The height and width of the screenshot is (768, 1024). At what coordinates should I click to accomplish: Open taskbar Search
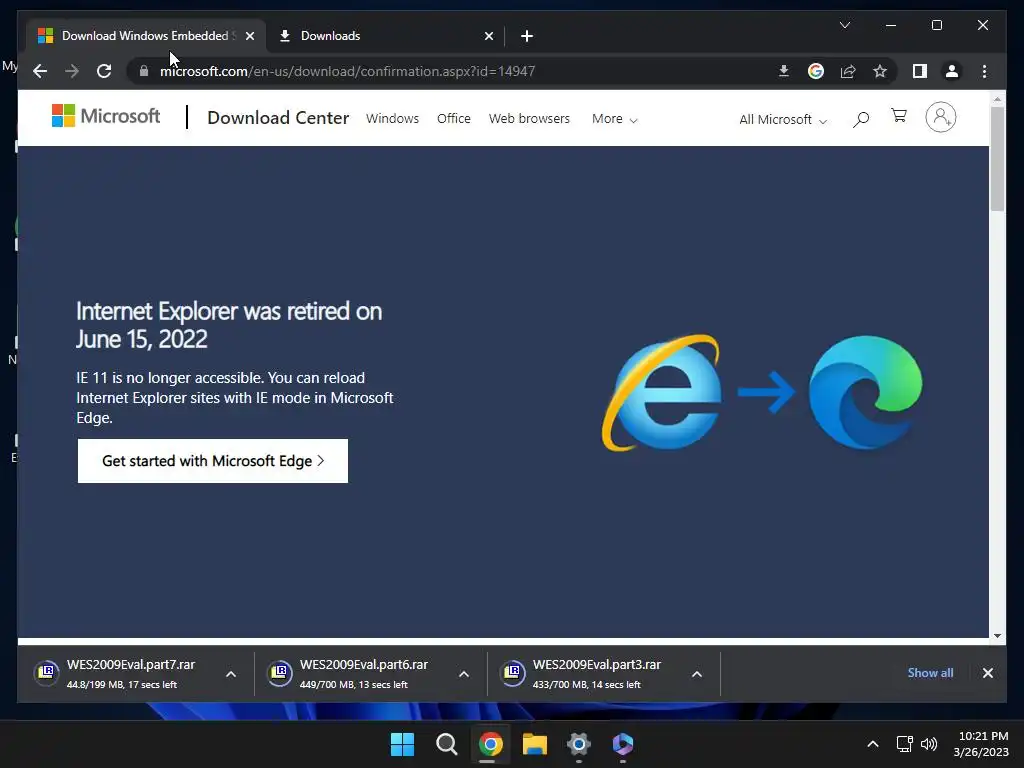click(447, 744)
